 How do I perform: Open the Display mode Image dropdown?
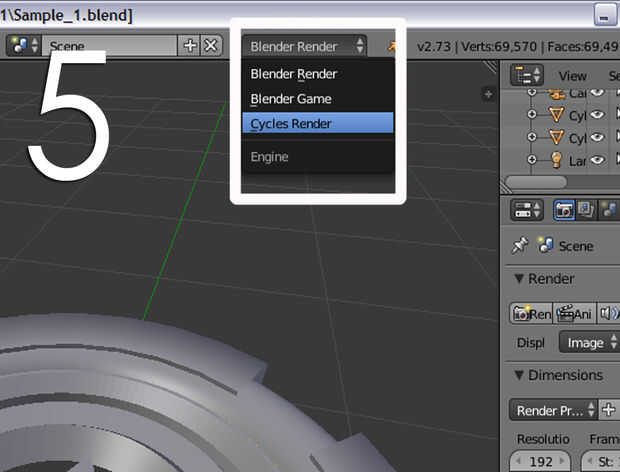pos(589,342)
